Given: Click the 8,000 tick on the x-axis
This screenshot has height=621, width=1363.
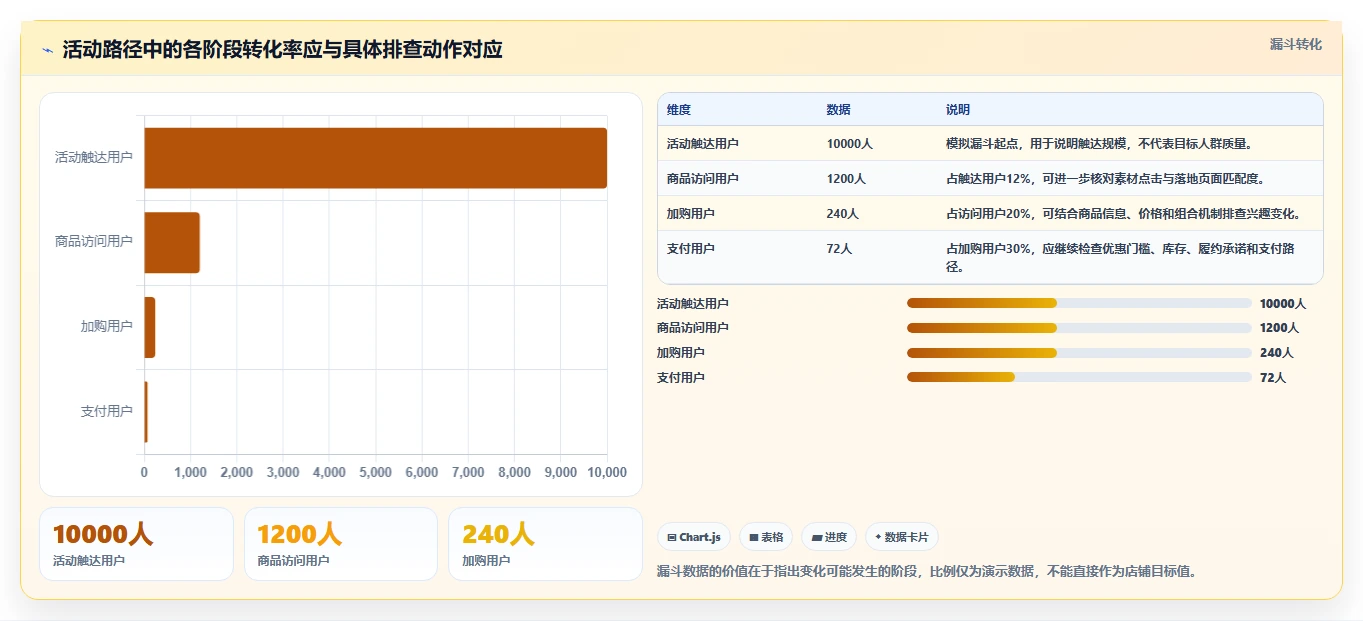Looking at the screenshot, I should tap(514, 472).
